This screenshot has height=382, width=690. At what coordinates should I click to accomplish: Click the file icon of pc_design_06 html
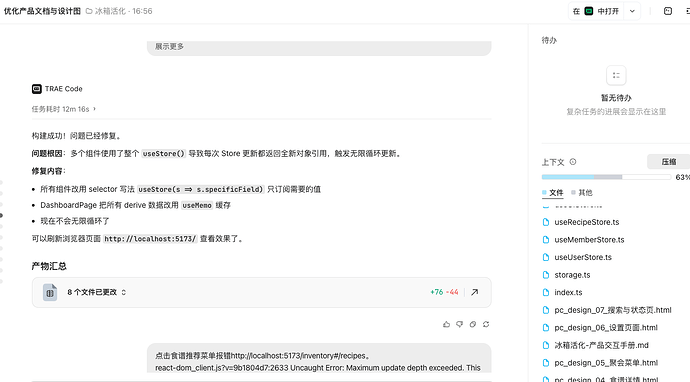click(546, 328)
